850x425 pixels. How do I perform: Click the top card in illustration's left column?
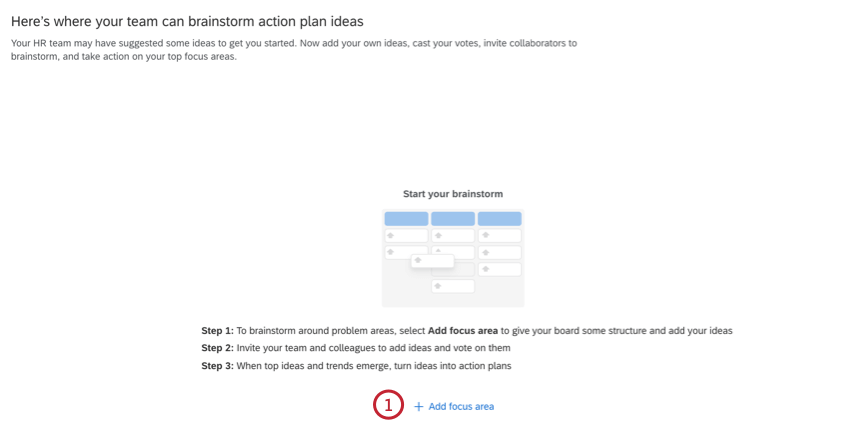click(x=406, y=236)
